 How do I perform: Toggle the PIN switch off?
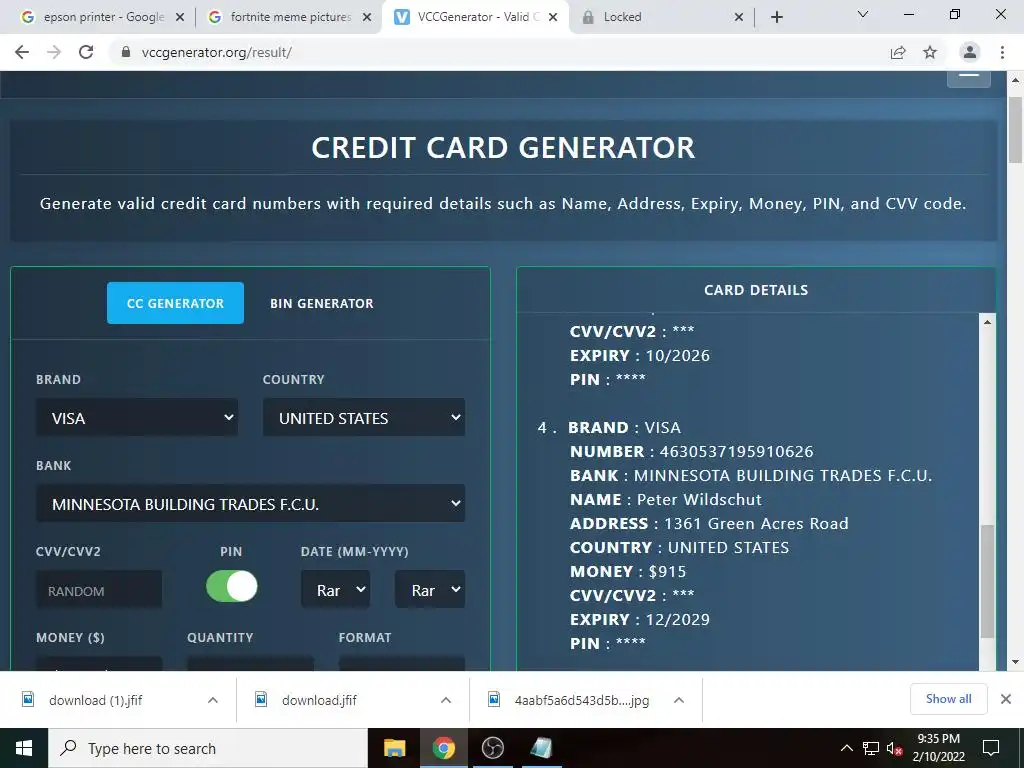(x=231, y=586)
